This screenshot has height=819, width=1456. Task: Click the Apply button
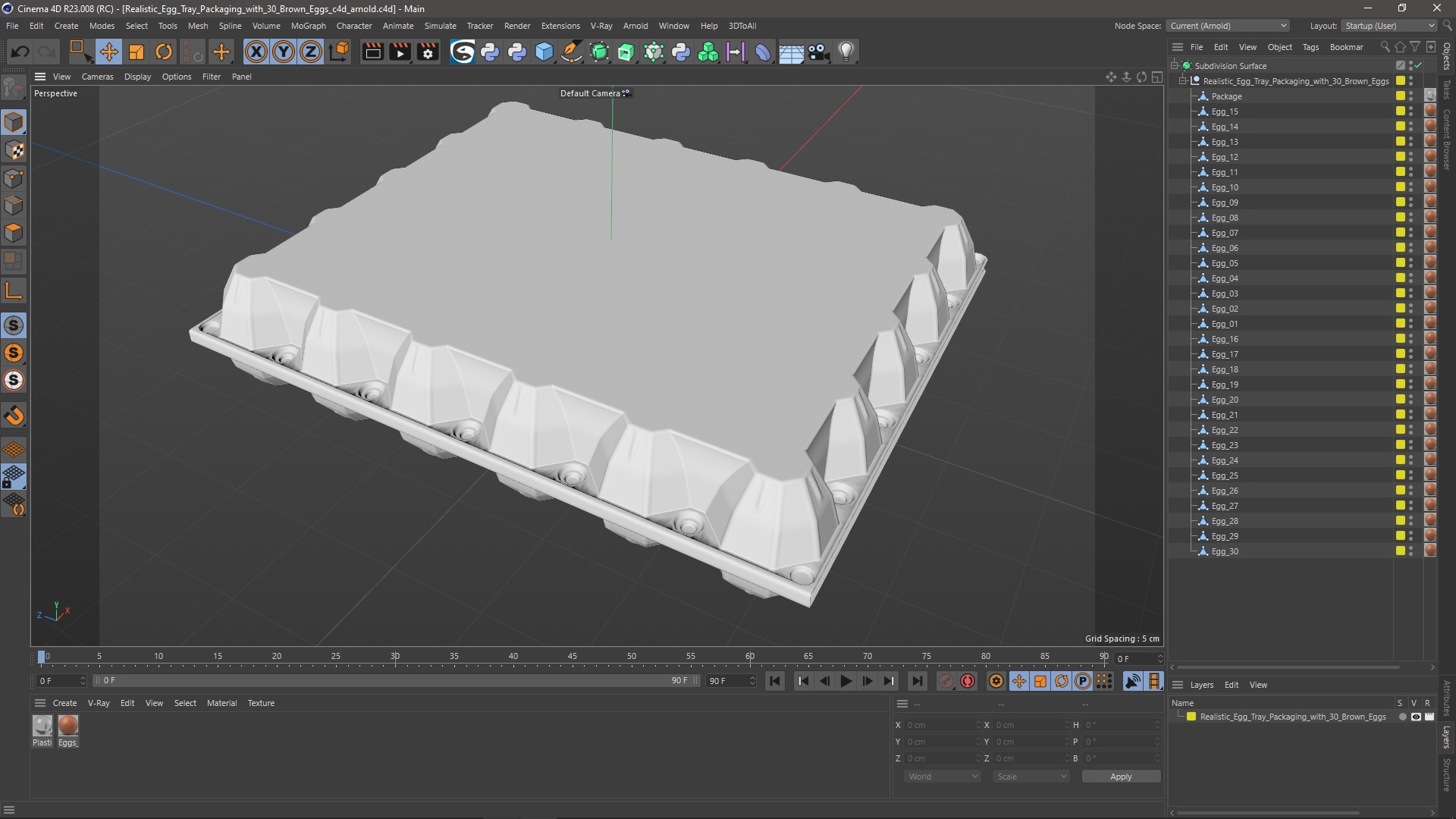(1121, 777)
